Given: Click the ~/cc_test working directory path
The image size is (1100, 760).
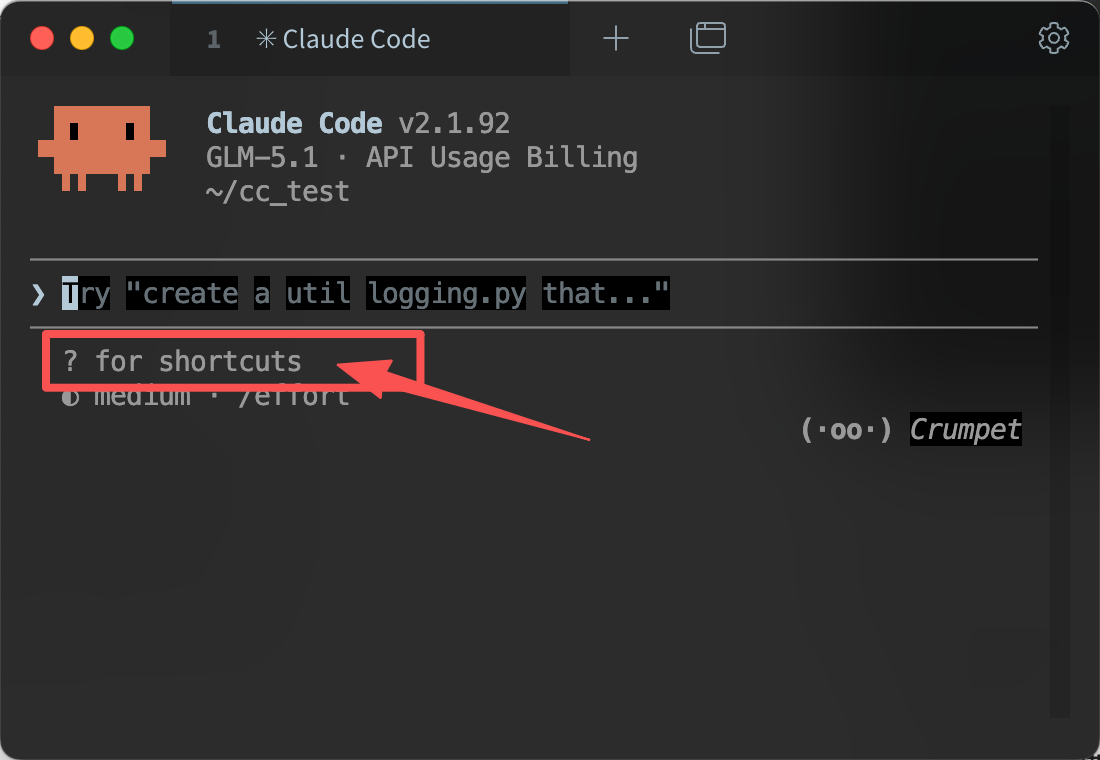Looking at the screenshot, I should pos(278,192).
